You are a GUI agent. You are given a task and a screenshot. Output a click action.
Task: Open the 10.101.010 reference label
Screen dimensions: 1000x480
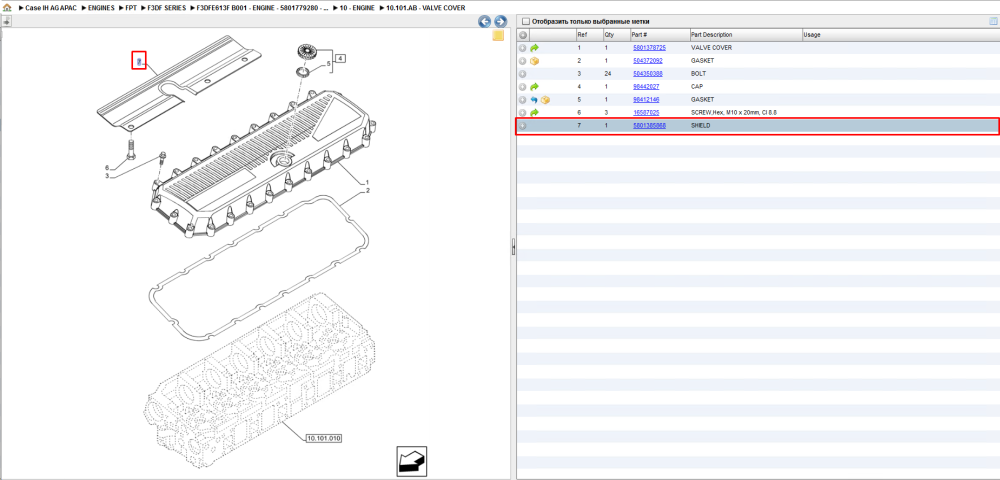[x=324, y=439]
